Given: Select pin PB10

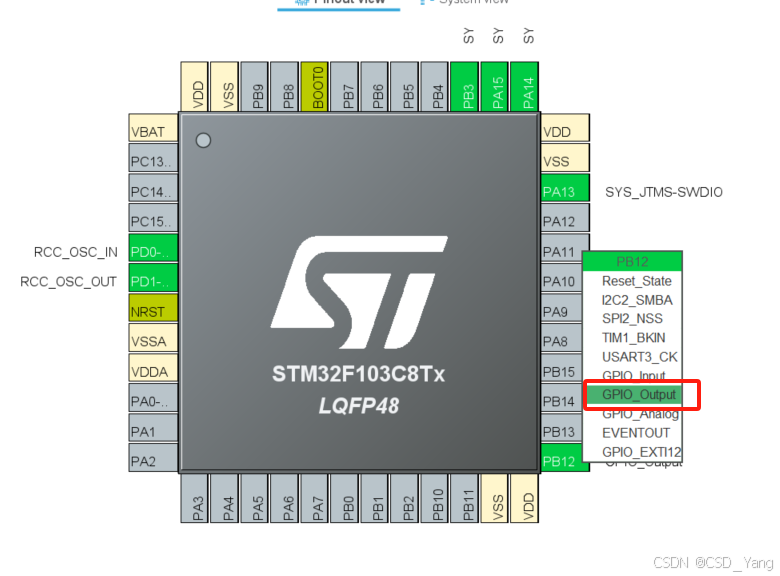Looking at the screenshot, I should click(434, 498).
